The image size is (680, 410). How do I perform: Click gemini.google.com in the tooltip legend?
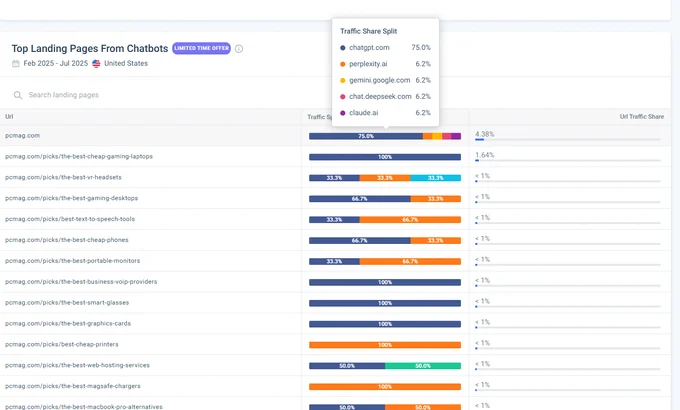coord(379,80)
